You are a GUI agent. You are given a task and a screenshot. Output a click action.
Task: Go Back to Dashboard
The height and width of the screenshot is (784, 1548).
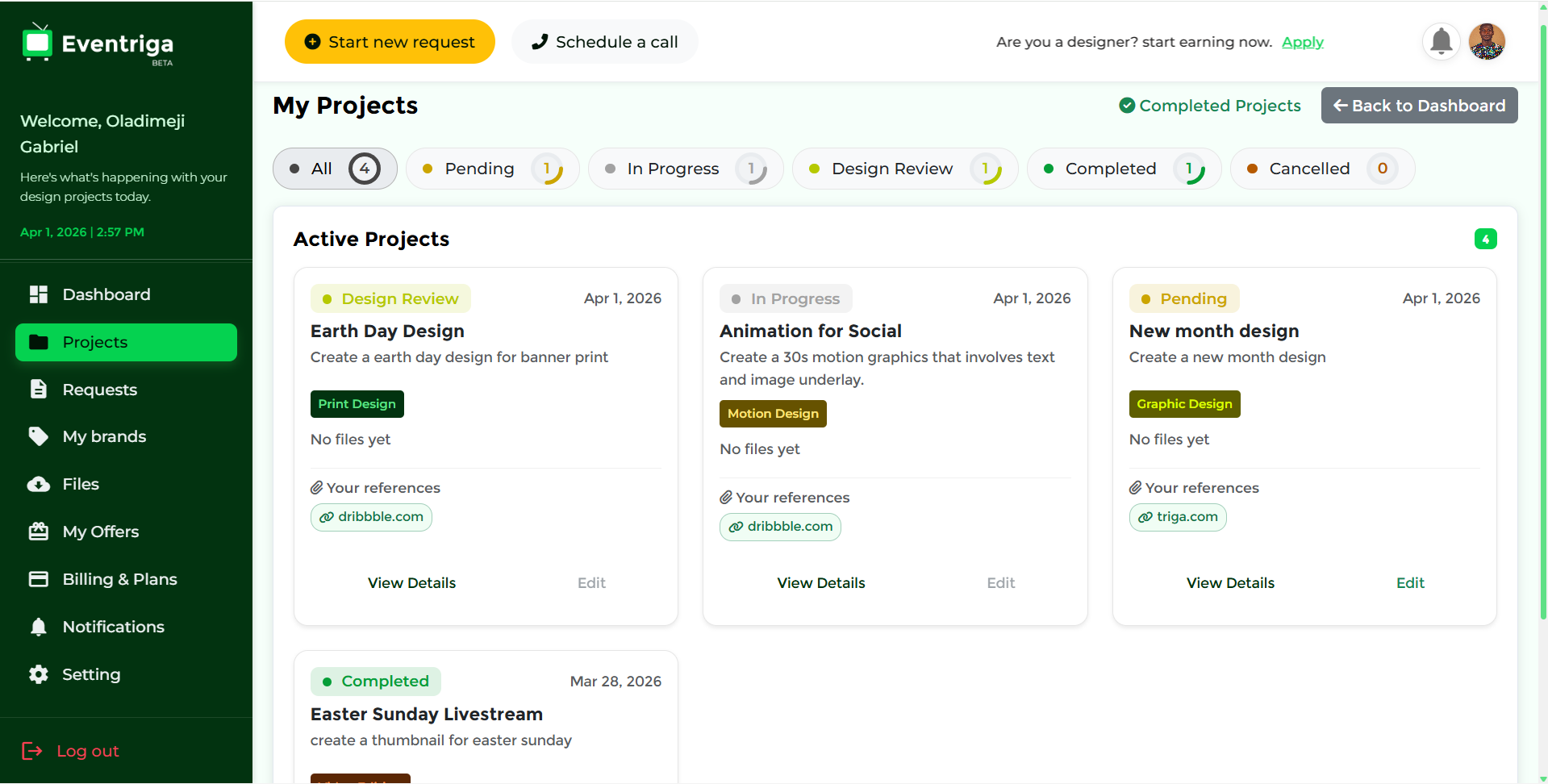pos(1419,106)
